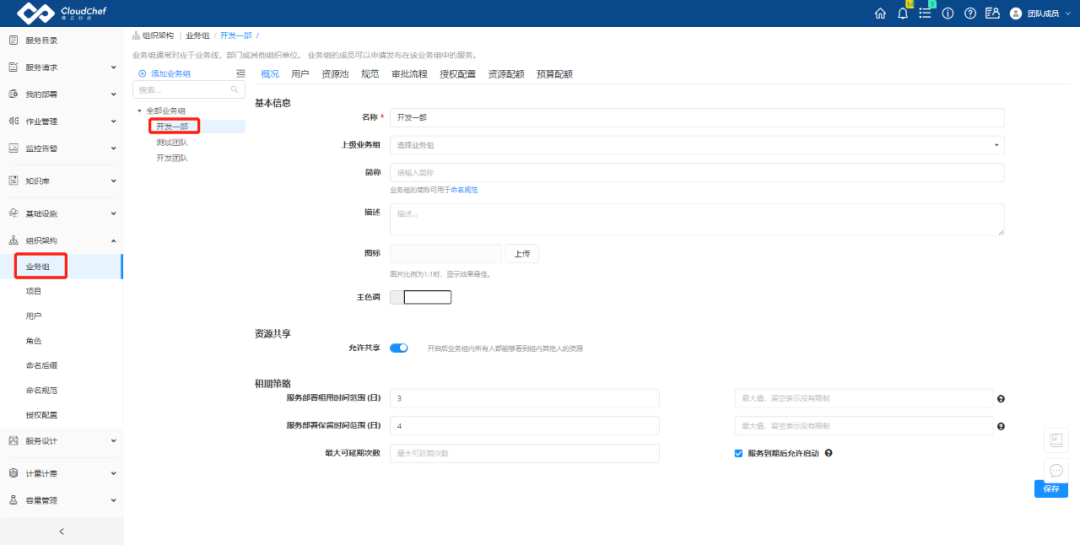This screenshot has width=1080, height=545.
Task: Click the 知识库 sidebar icon
Action: [13, 181]
